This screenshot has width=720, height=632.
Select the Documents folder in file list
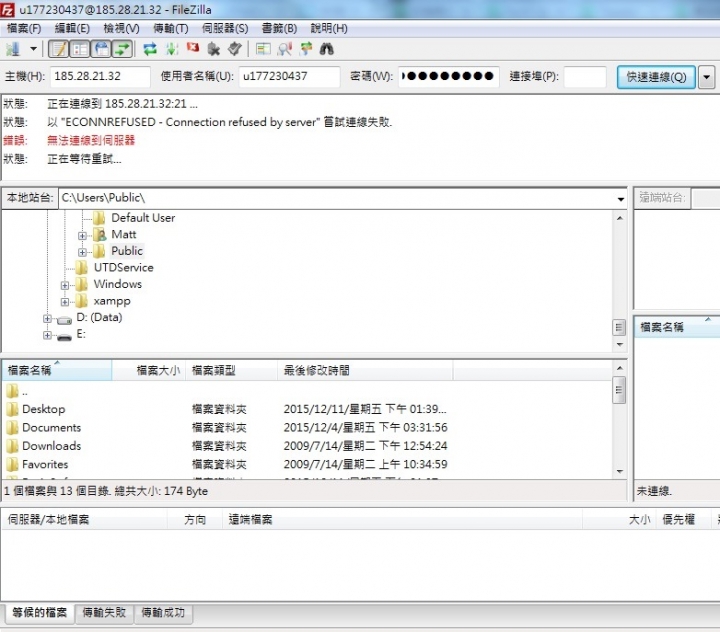coord(51,427)
